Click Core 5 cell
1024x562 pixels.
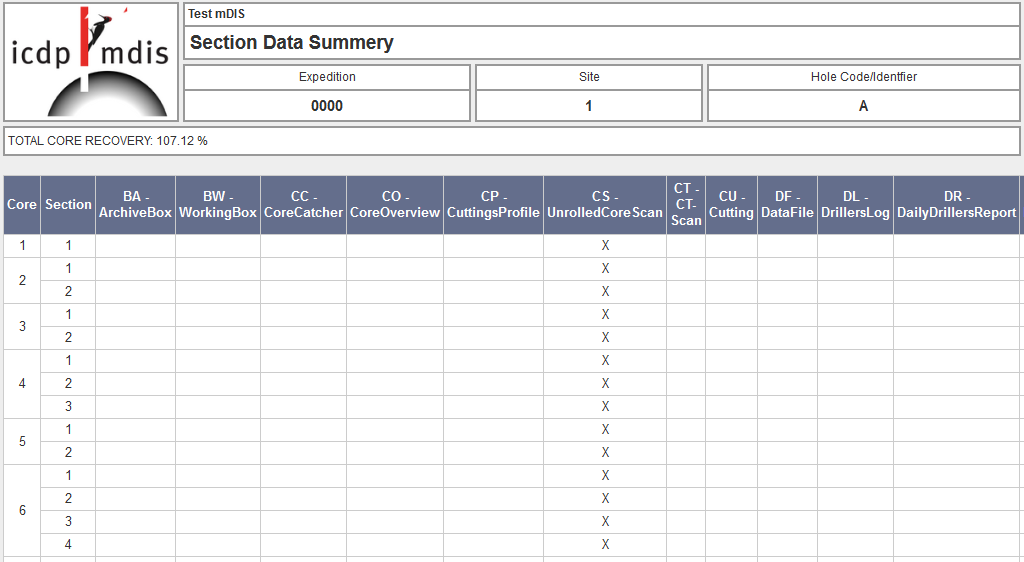click(22, 441)
